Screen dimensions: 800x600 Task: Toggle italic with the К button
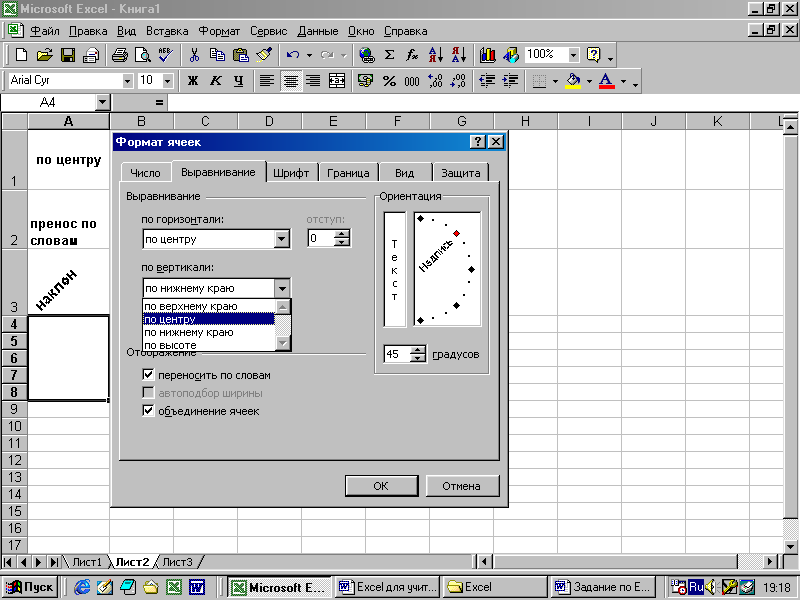click(x=216, y=81)
